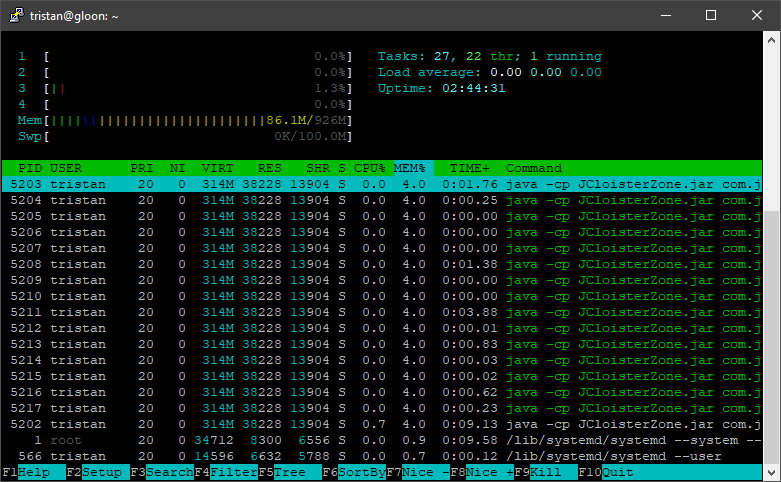Select the highlighted process row 5203
This screenshot has height=482, width=781.
(380, 184)
